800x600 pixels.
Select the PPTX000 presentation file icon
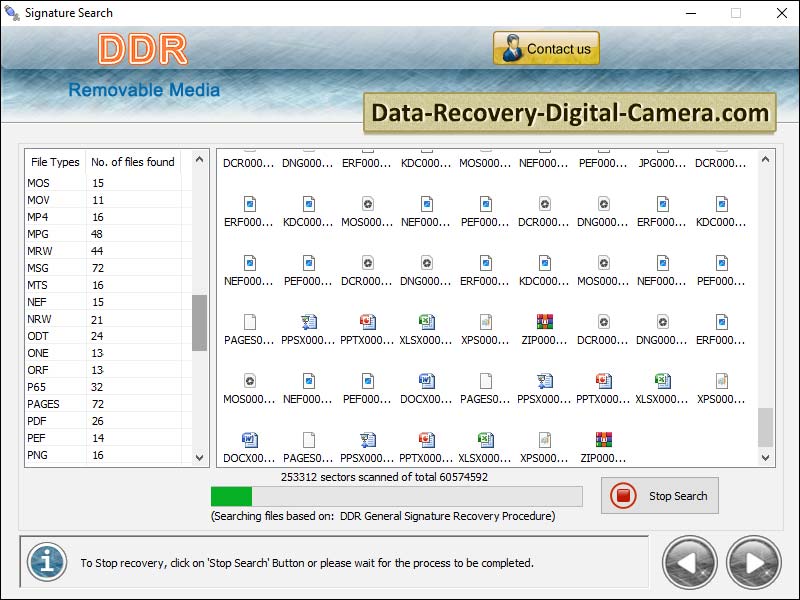(x=368, y=322)
